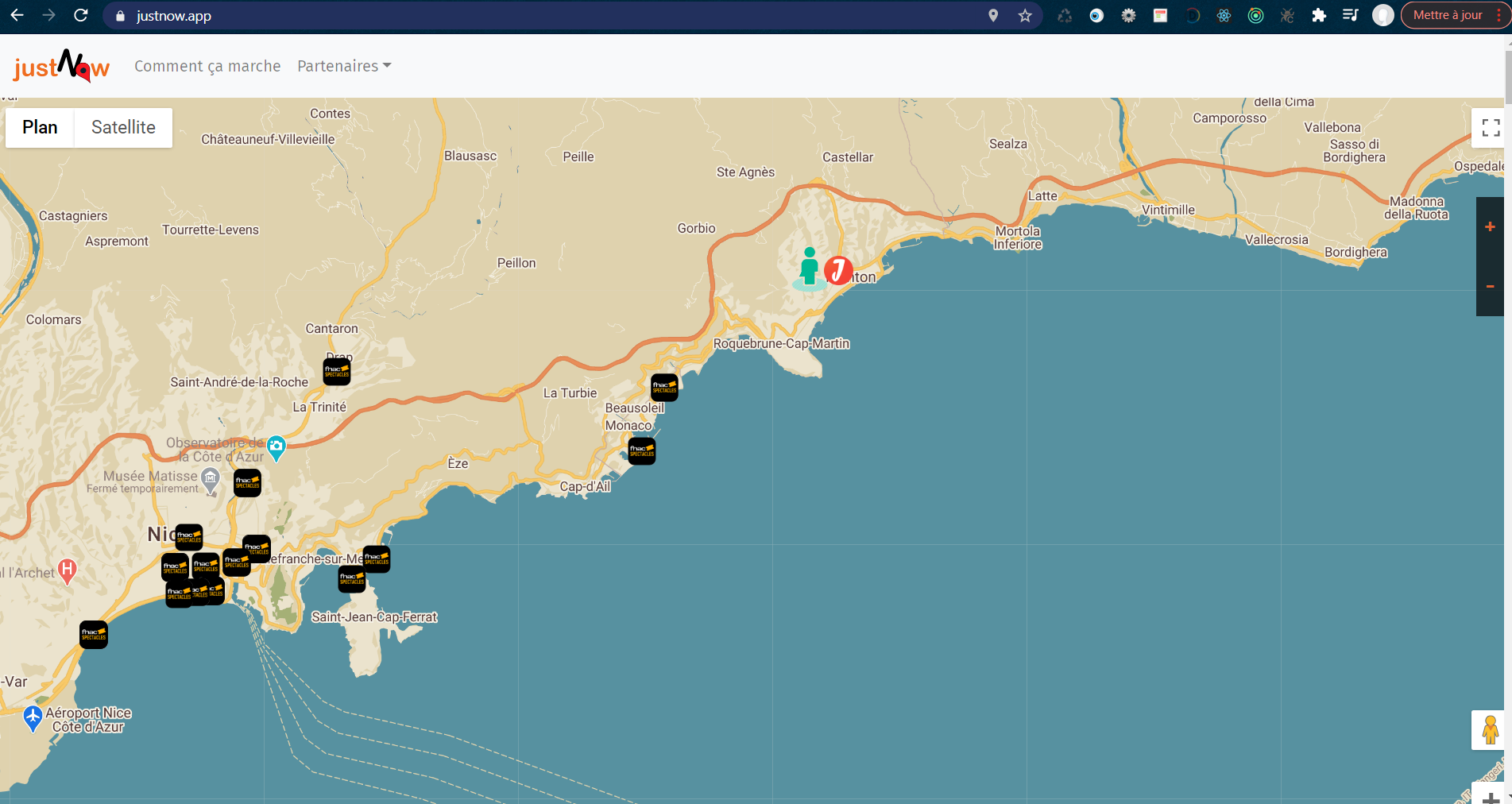
Task: Click the Ste Agnès map label
Action: point(745,172)
